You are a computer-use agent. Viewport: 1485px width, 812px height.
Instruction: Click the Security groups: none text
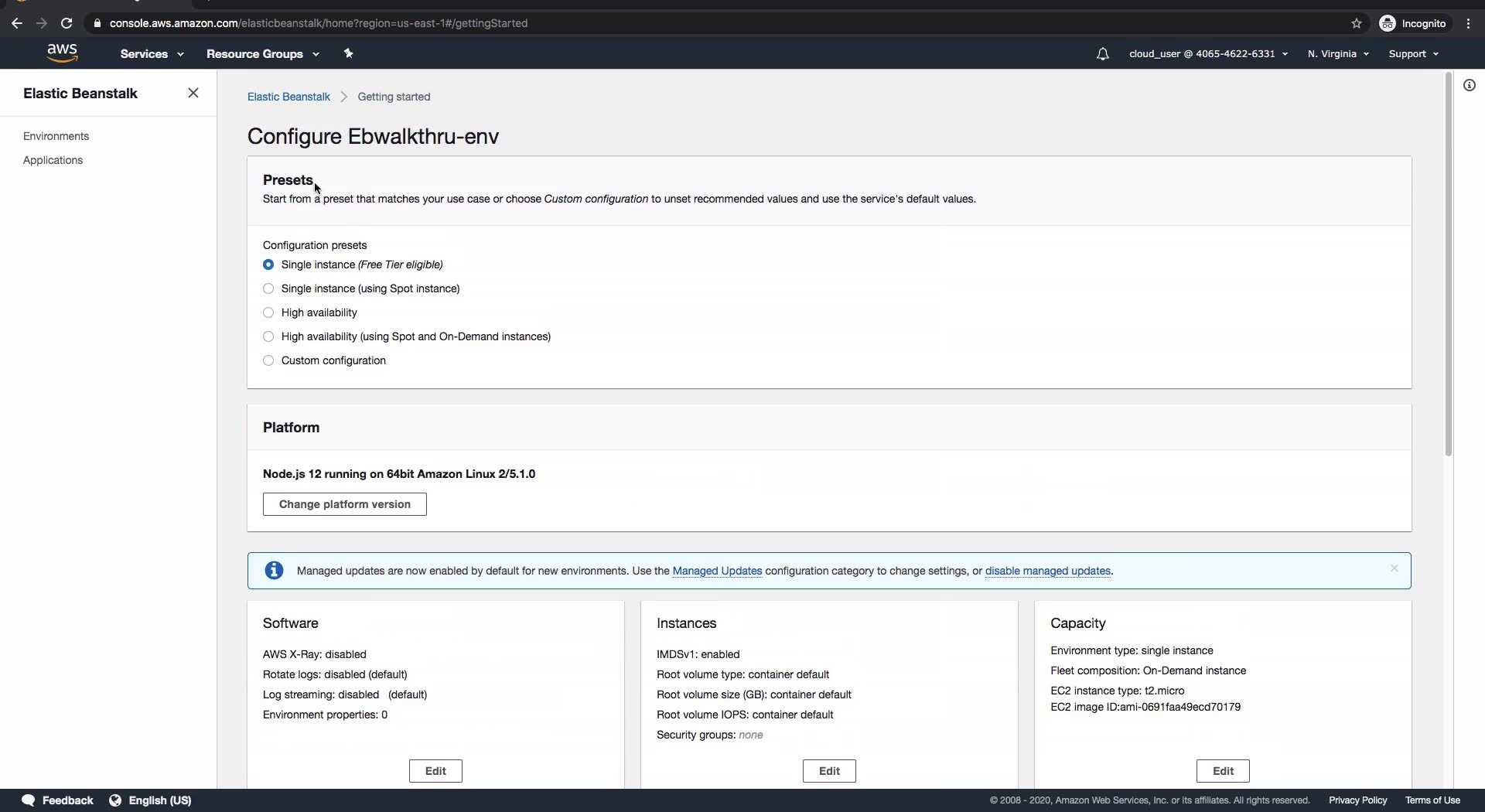(709, 735)
